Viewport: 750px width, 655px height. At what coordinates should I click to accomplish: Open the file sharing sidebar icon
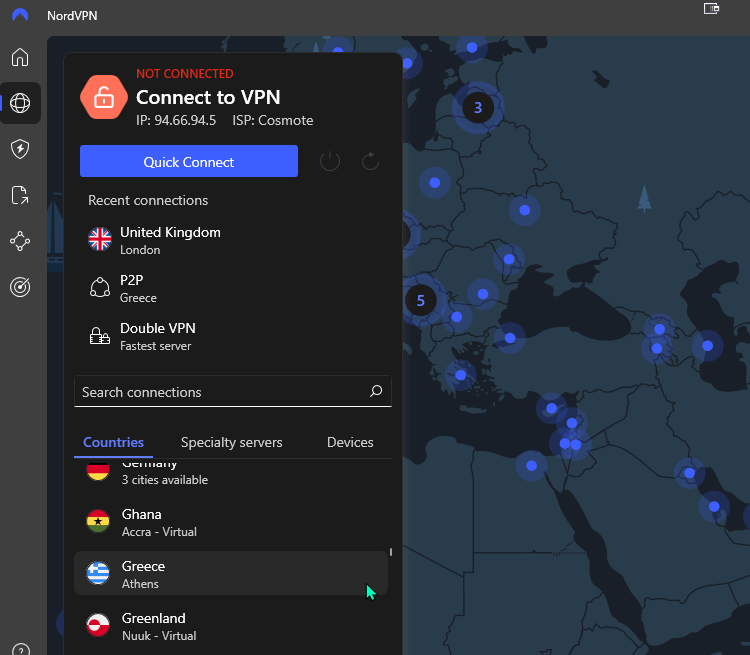pyautogui.click(x=20, y=195)
